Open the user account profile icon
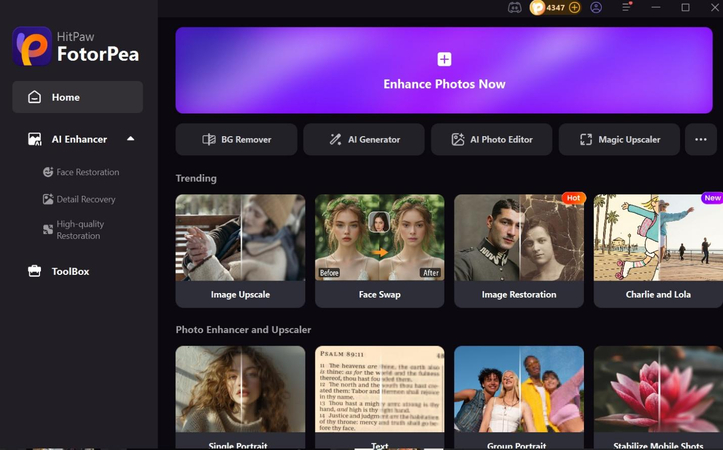723x450 pixels. coord(596,7)
